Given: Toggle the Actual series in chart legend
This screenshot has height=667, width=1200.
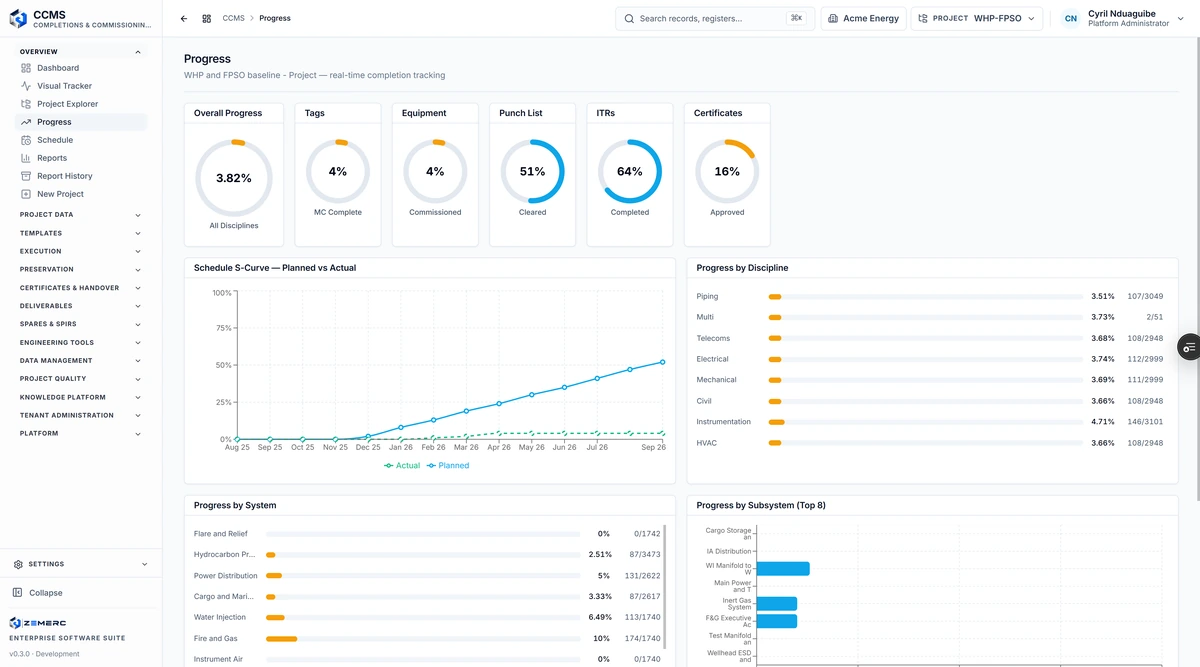Looking at the screenshot, I should (x=402, y=465).
